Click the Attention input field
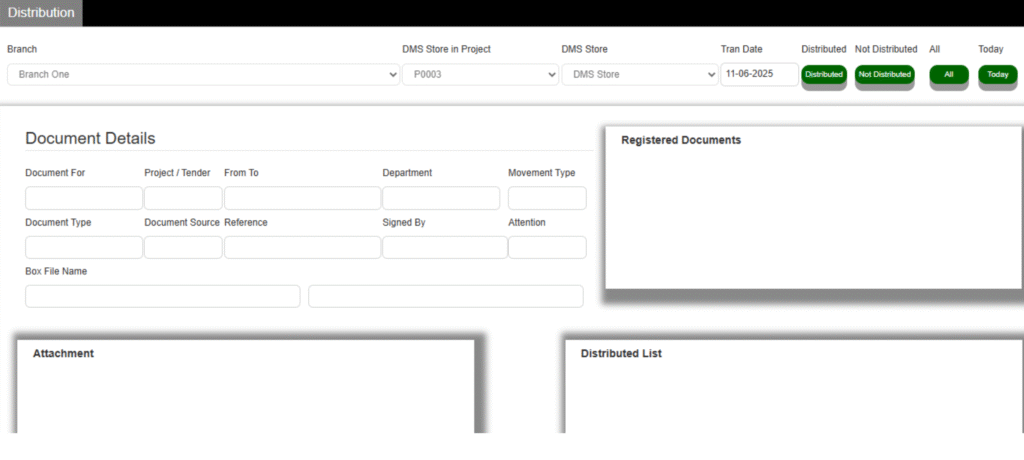 pyautogui.click(x=547, y=247)
